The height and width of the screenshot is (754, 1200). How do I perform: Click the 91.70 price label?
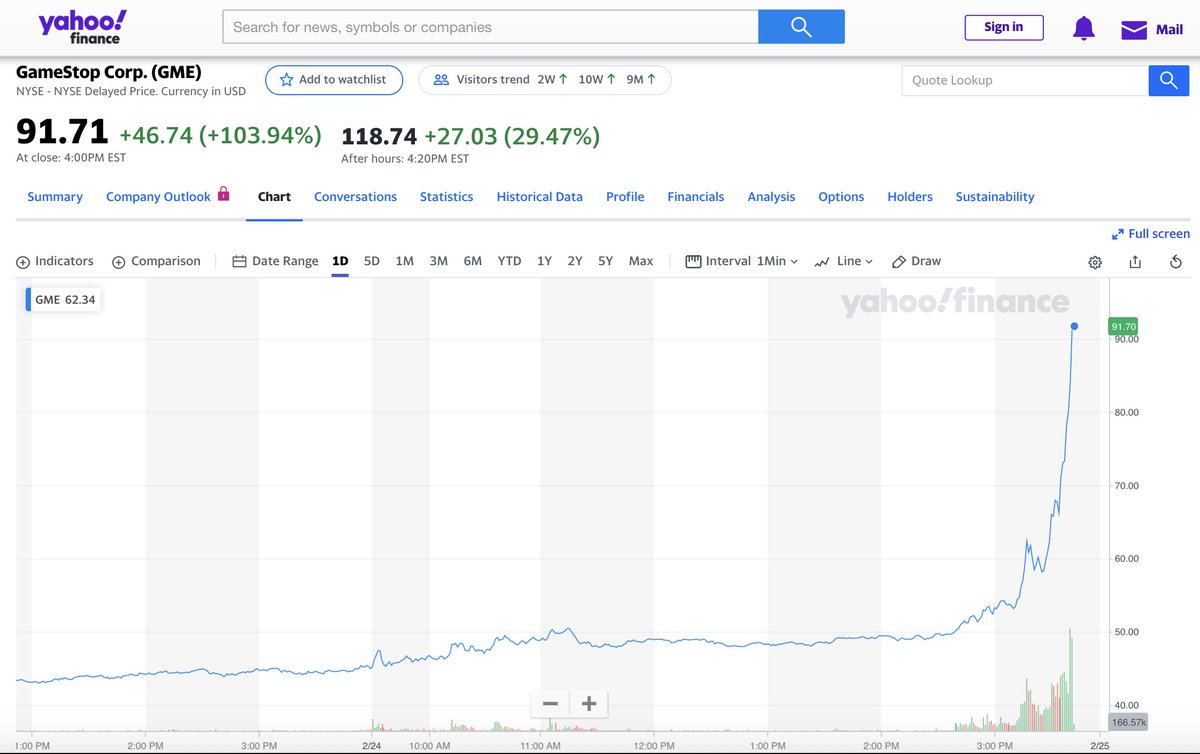1123,327
